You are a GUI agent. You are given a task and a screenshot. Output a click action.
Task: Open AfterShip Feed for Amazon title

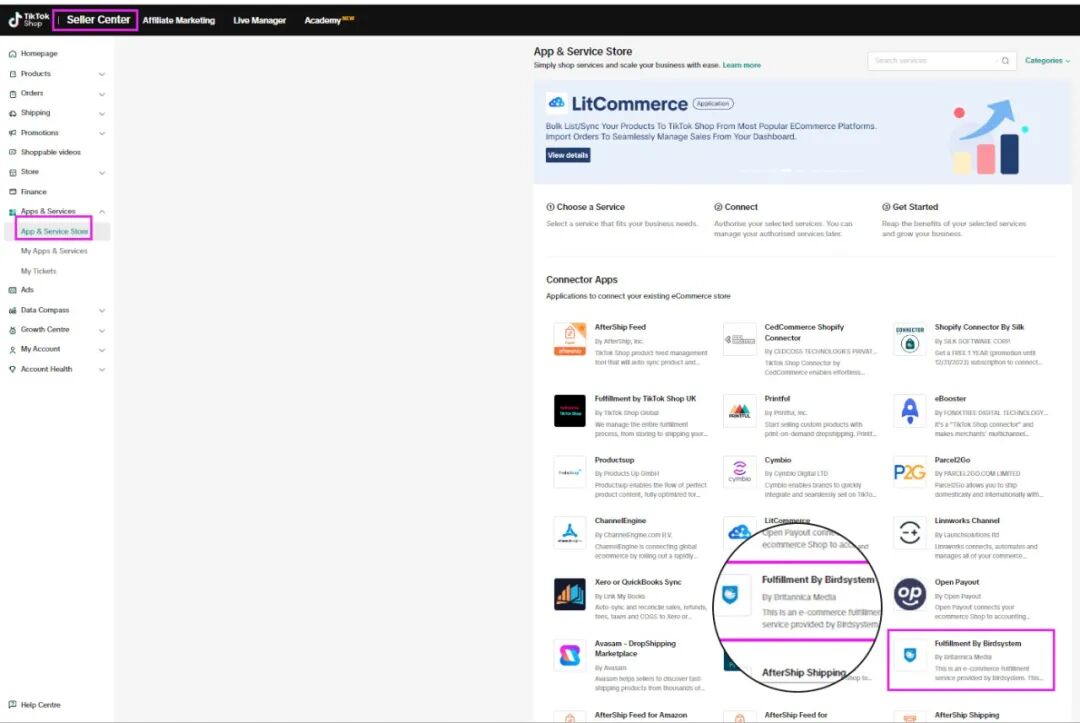[x=641, y=715]
